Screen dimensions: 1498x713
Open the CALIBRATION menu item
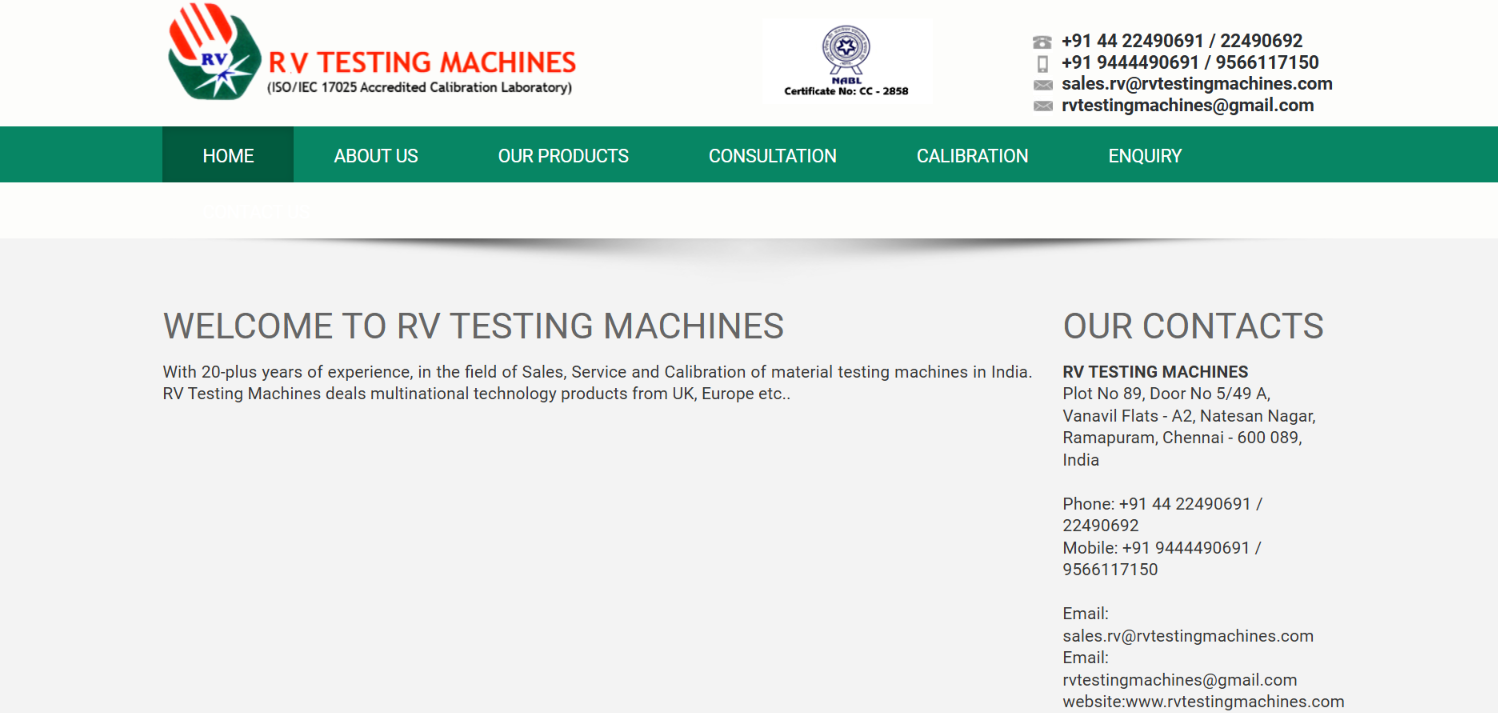tap(972, 155)
